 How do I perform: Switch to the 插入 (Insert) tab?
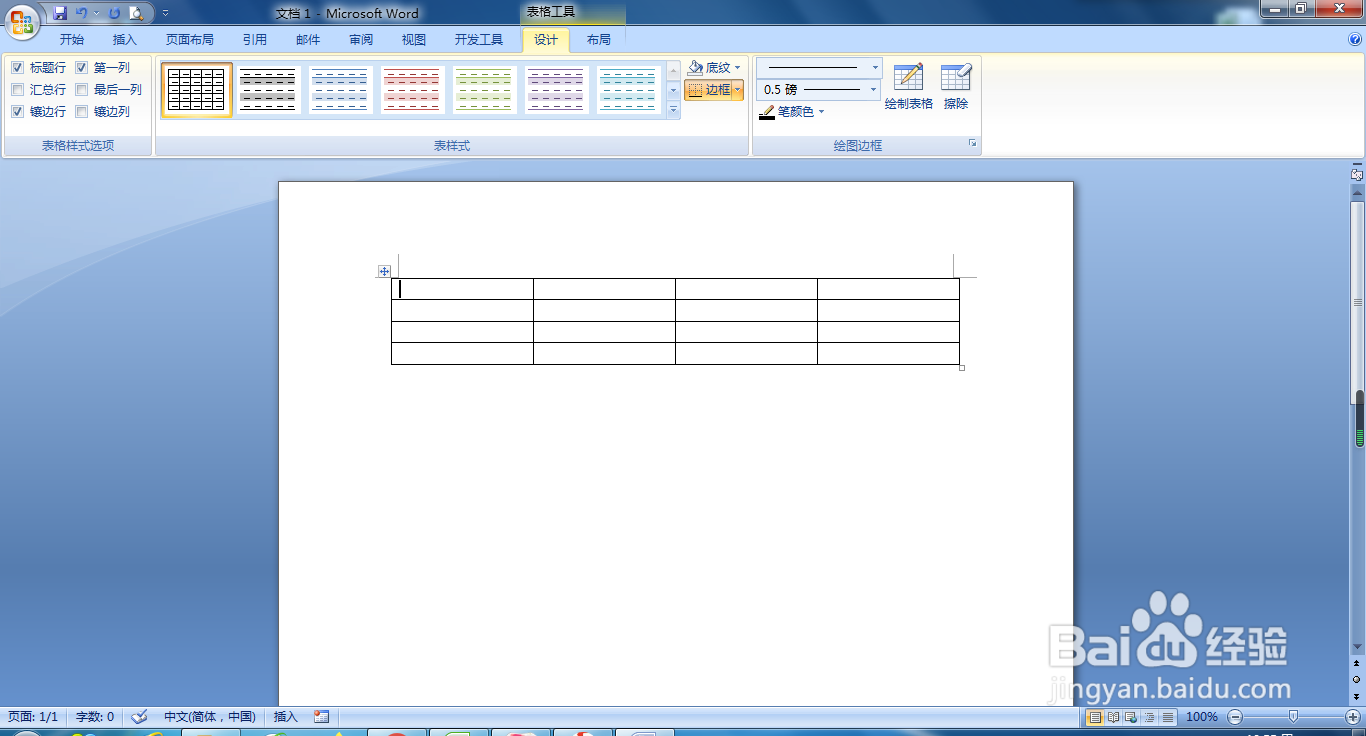click(x=125, y=40)
